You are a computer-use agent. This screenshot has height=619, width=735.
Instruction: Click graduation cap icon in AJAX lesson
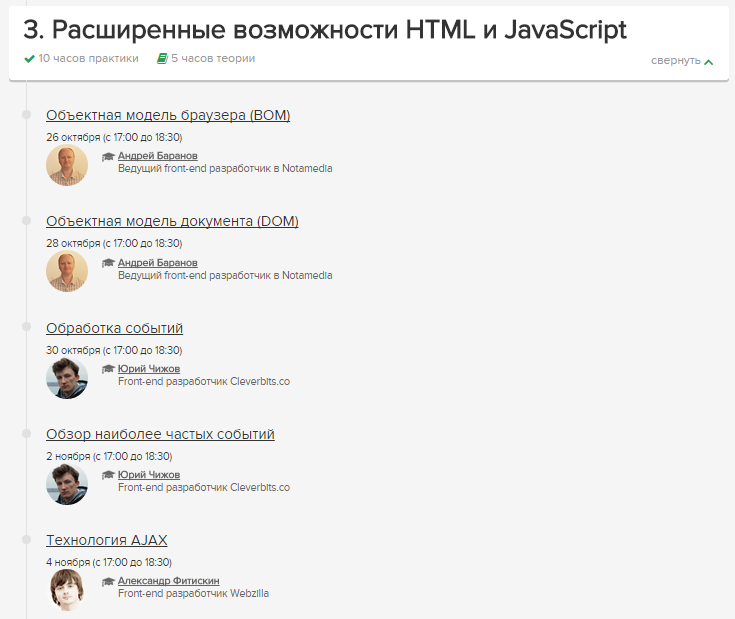coord(108,581)
